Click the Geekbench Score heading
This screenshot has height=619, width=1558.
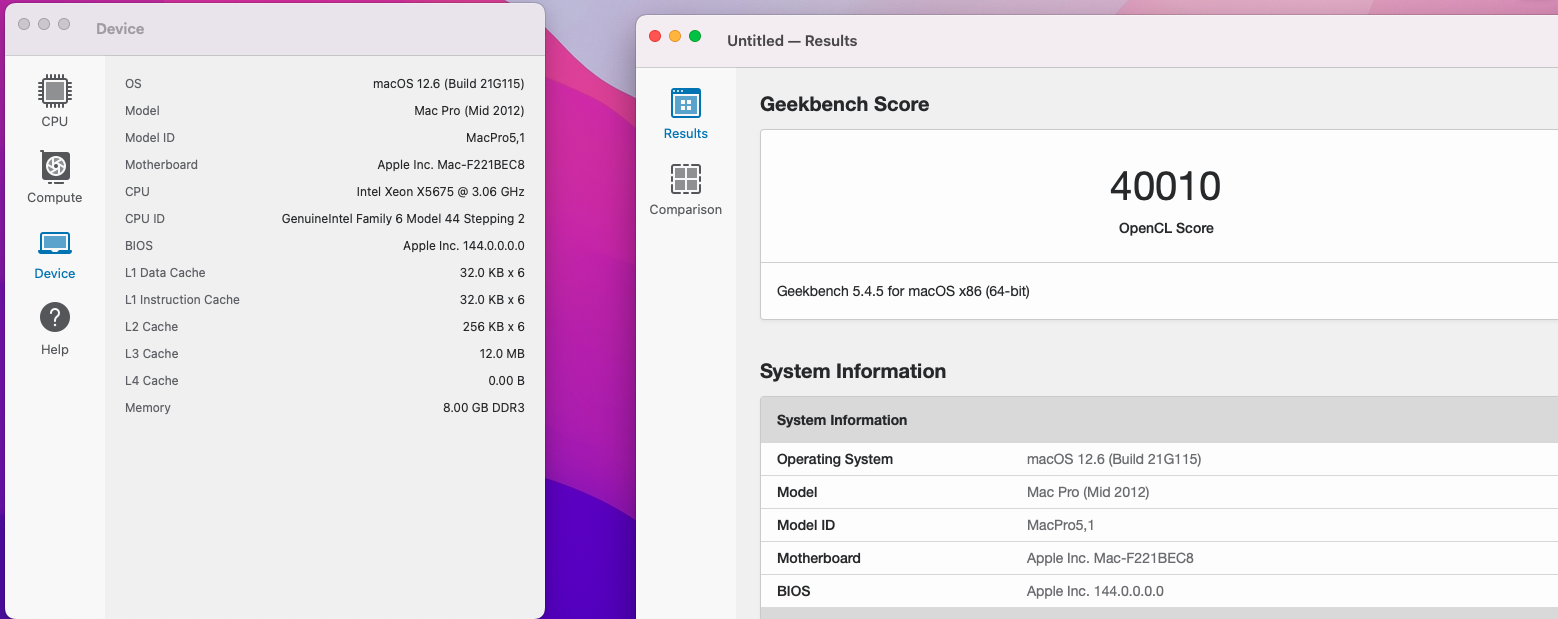click(844, 104)
